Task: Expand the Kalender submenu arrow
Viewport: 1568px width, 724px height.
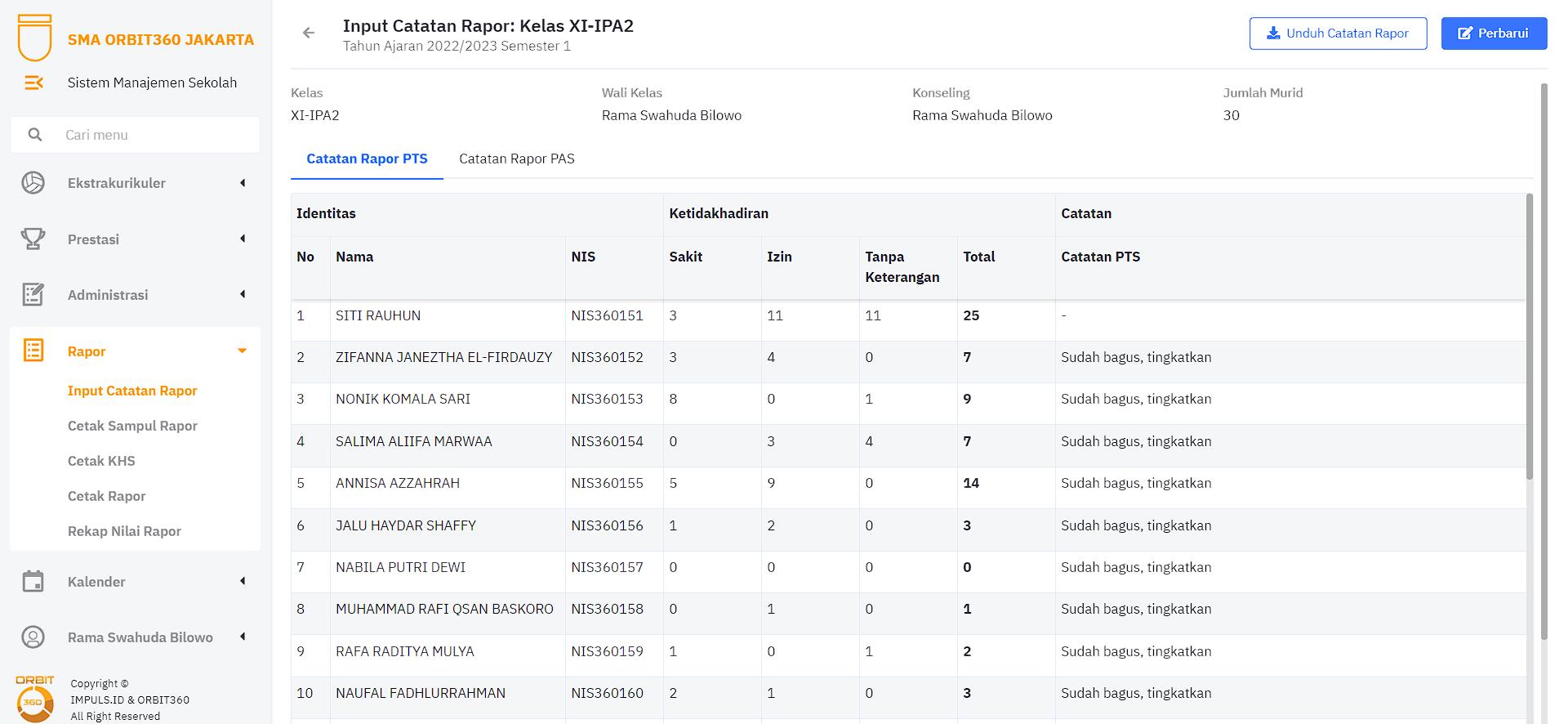Action: click(243, 581)
